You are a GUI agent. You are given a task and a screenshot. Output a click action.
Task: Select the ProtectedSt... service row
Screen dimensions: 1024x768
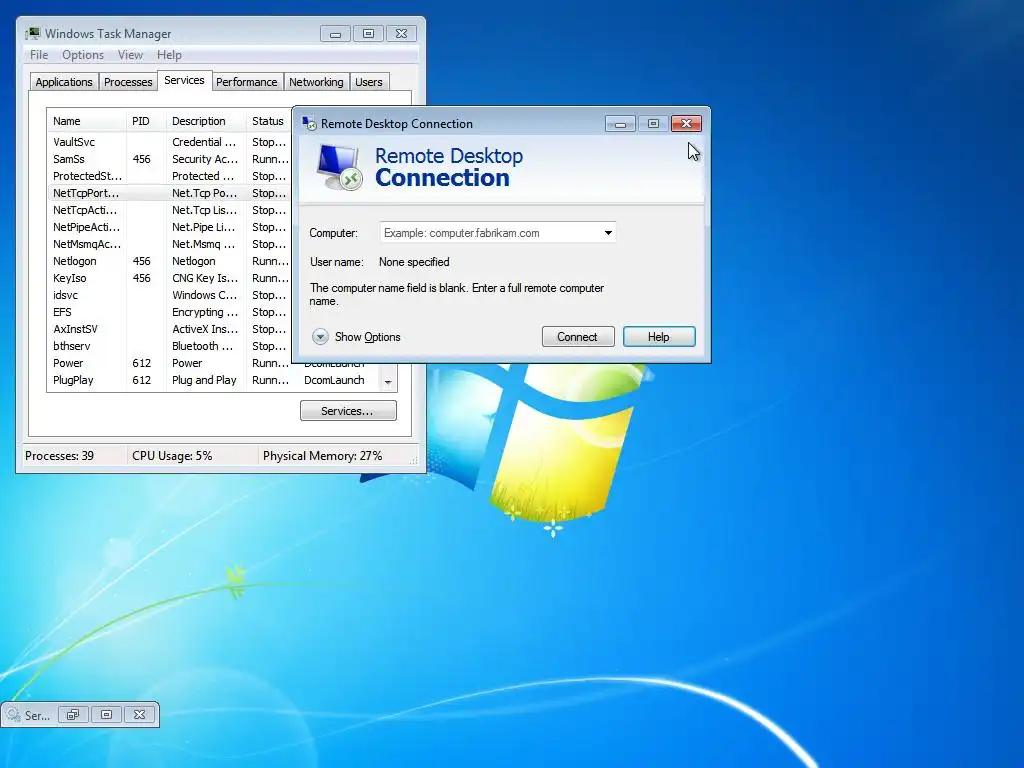point(170,176)
